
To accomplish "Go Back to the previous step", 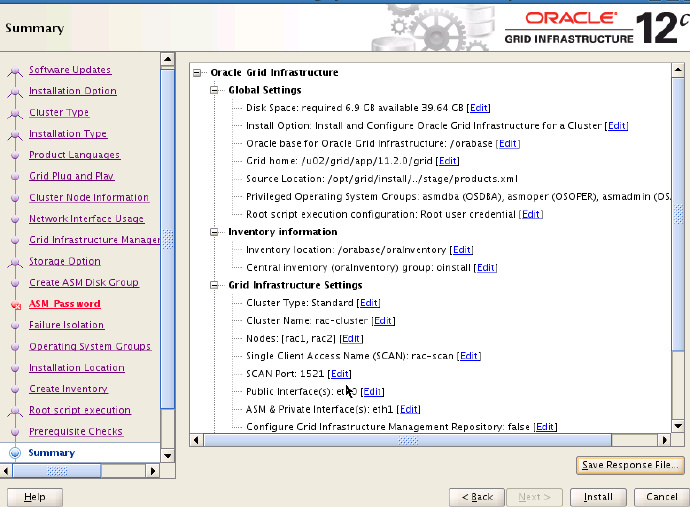I will (x=477, y=497).
